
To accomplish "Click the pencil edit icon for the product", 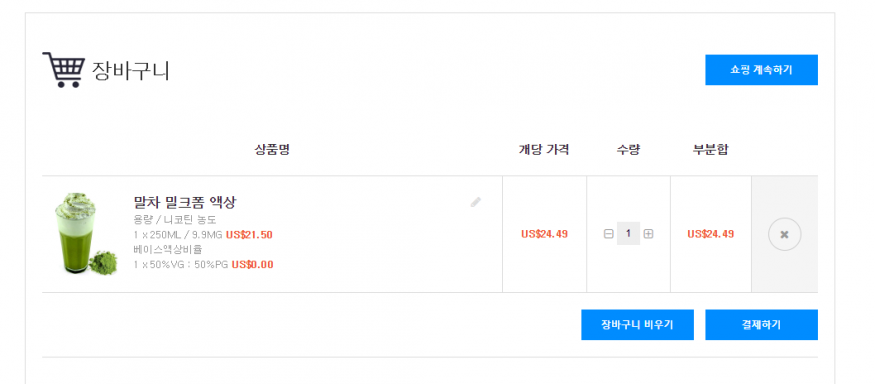I will [x=475, y=202].
